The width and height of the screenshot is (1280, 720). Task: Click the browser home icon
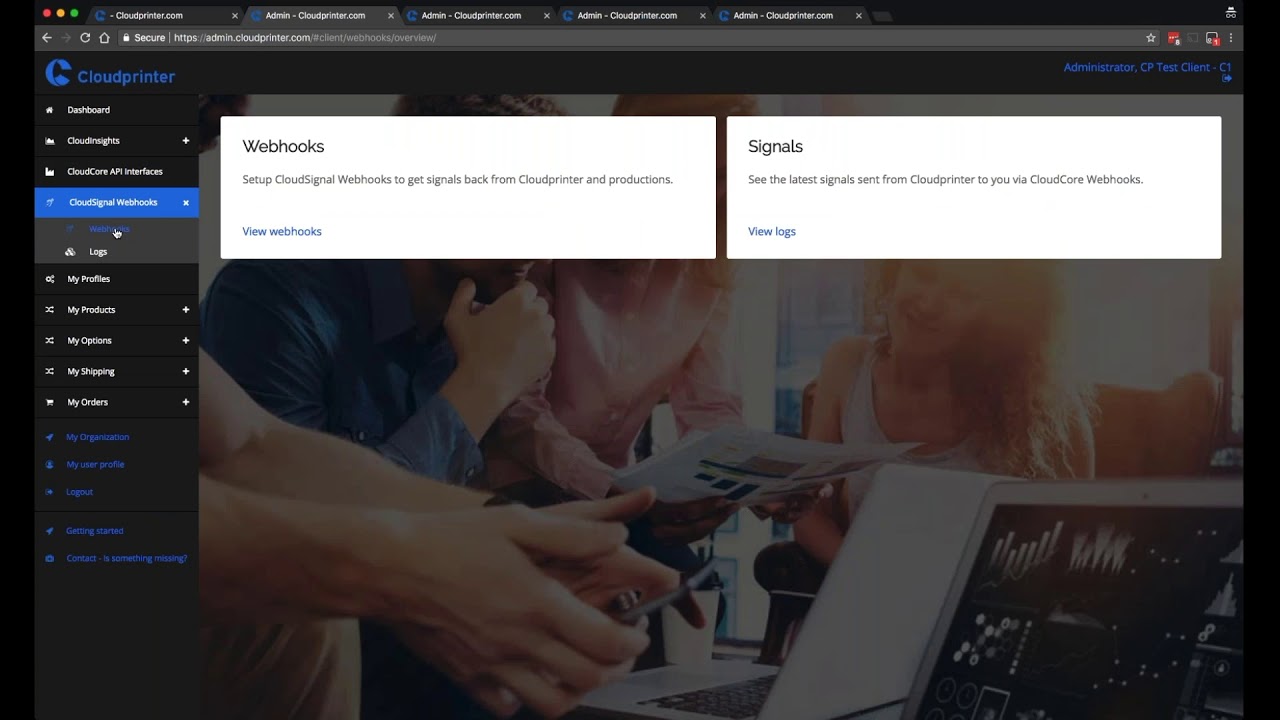tap(104, 38)
